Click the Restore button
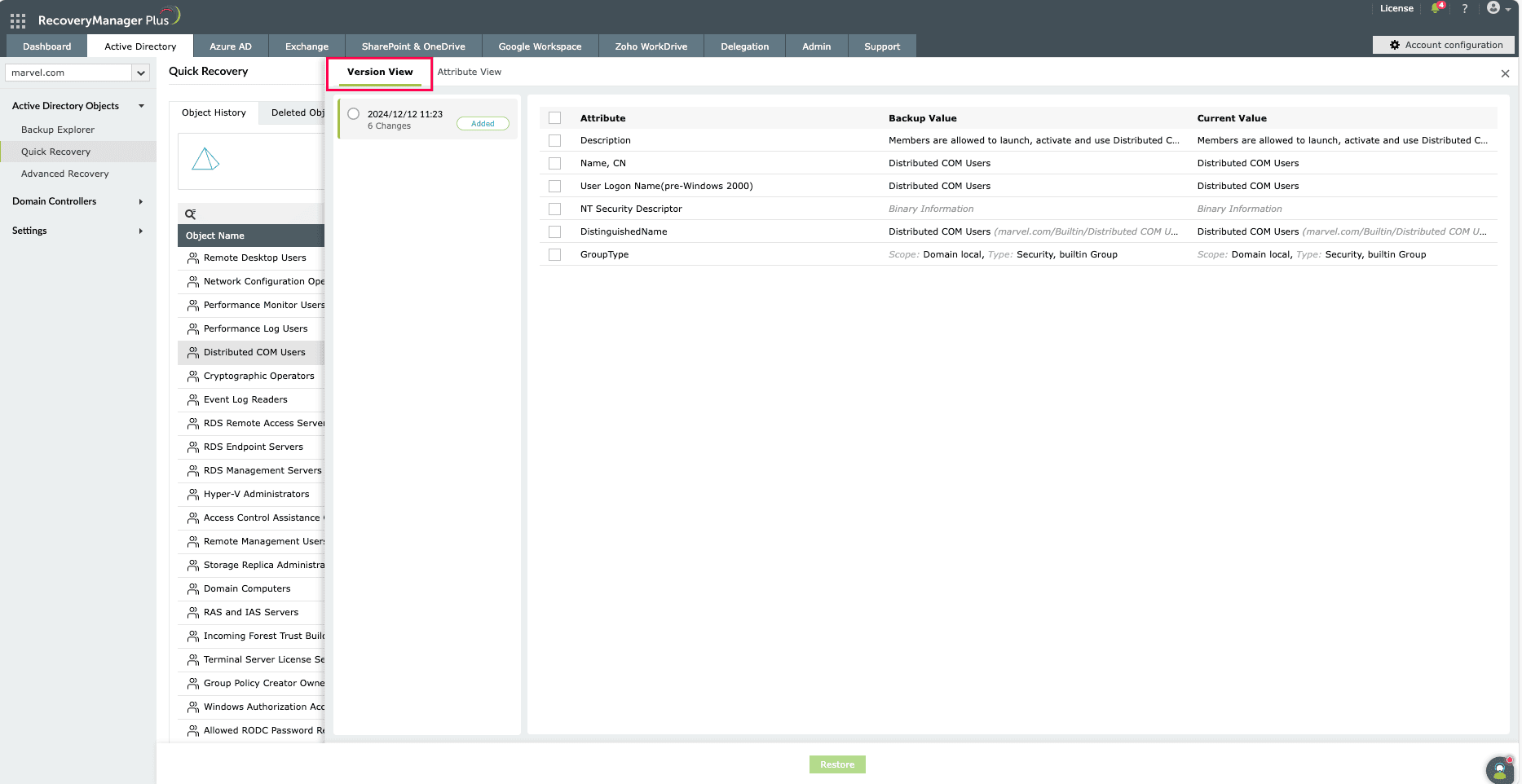The image size is (1522, 784). point(837,764)
